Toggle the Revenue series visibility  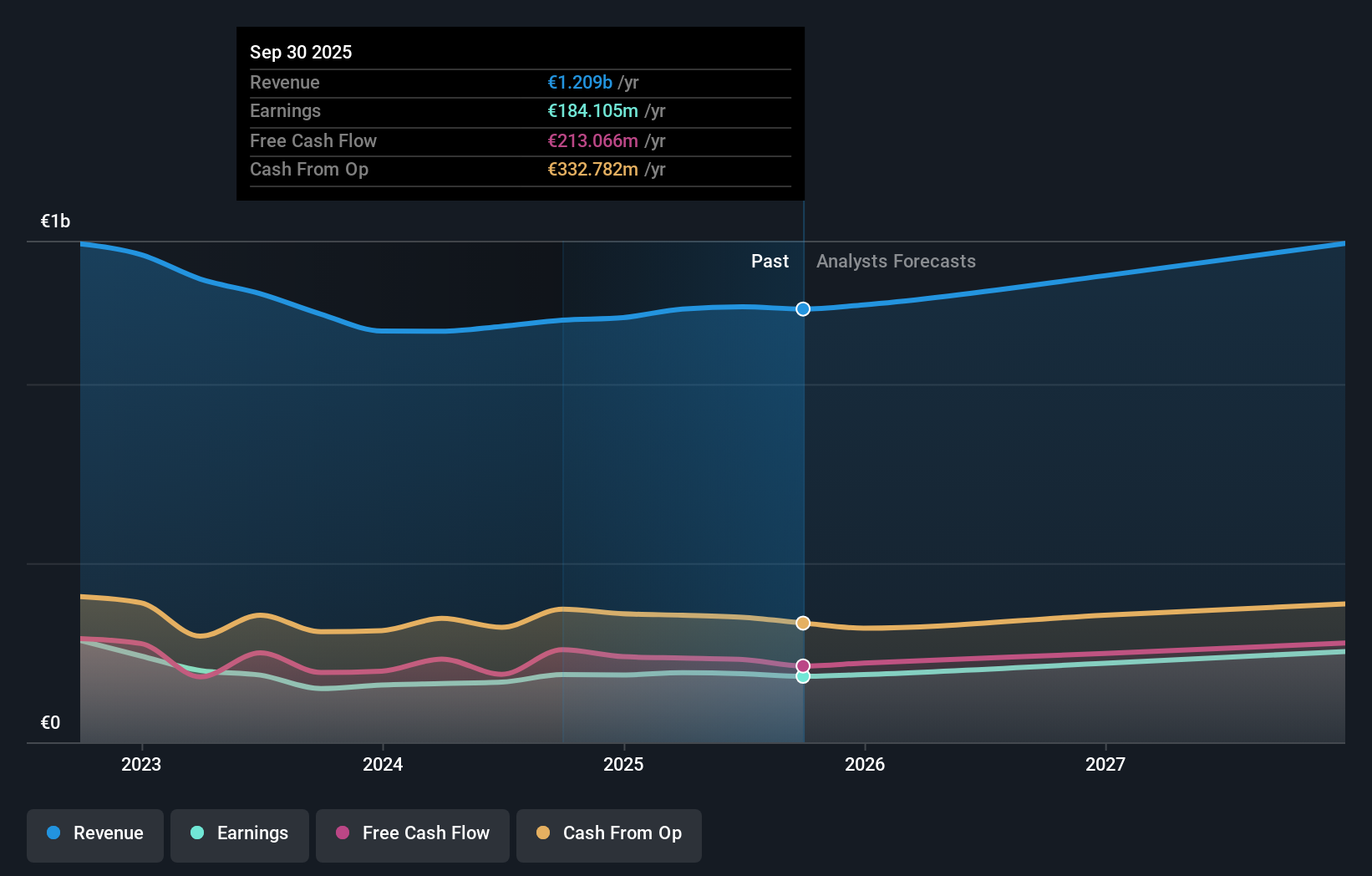[x=94, y=834]
